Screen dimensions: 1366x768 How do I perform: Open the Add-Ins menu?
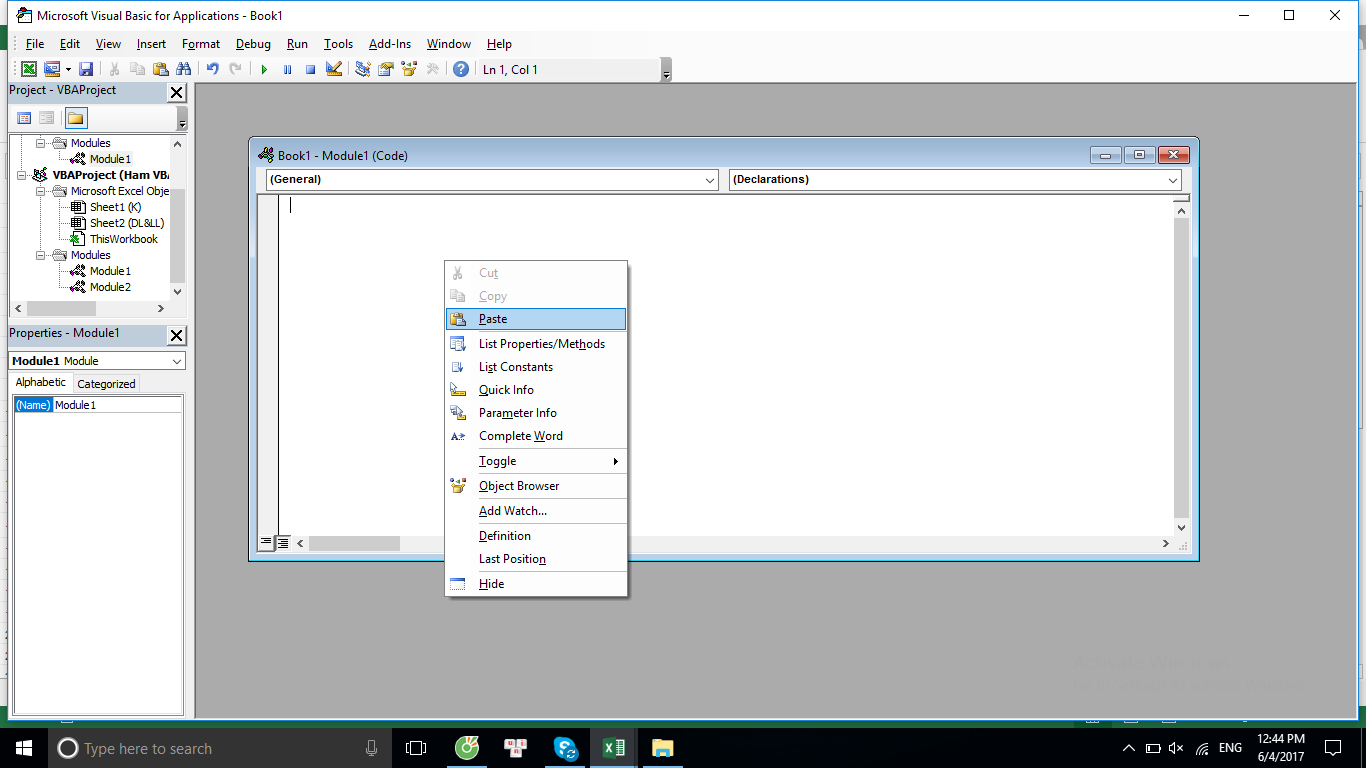(x=390, y=44)
